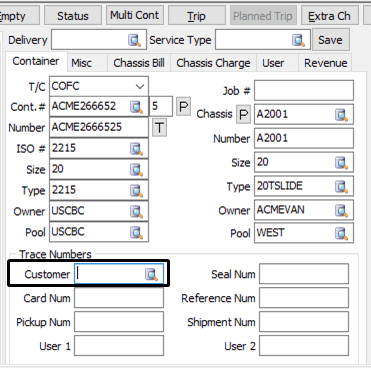Click the Multi Cont button
The width and height of the screenshot is (371, 370).
[135, 15]
